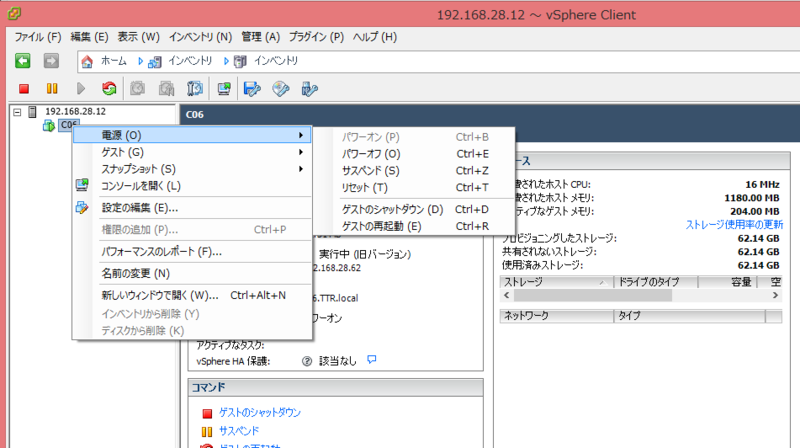
Task: Select リセット (T) in power submenu
Action: (414, 187)
